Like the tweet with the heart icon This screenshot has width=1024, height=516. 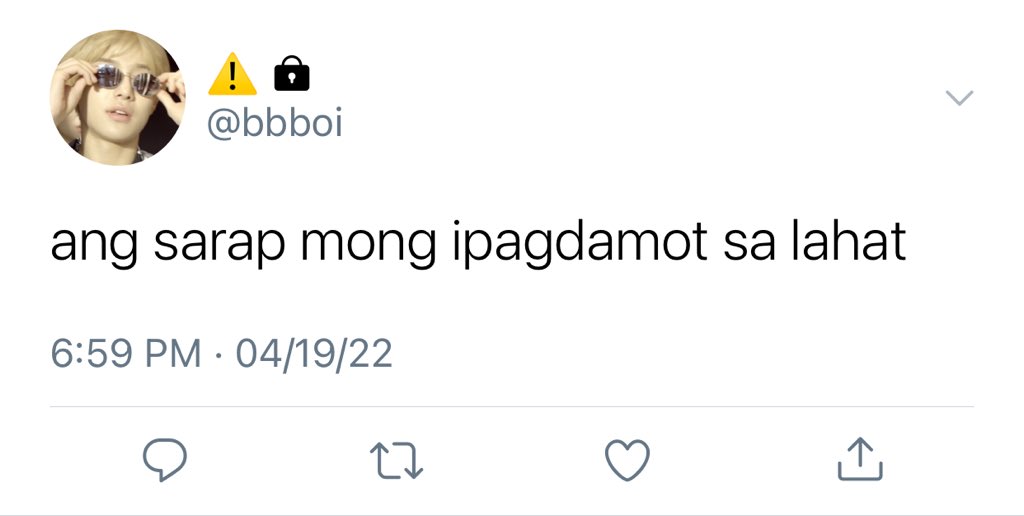628,460
